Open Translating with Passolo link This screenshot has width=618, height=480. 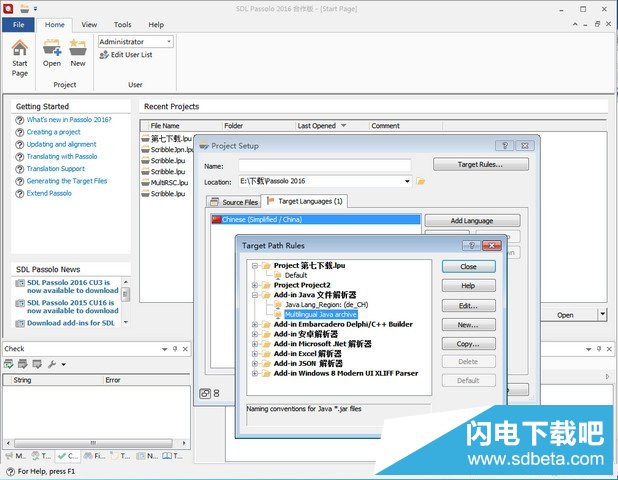tap(61, 156)
